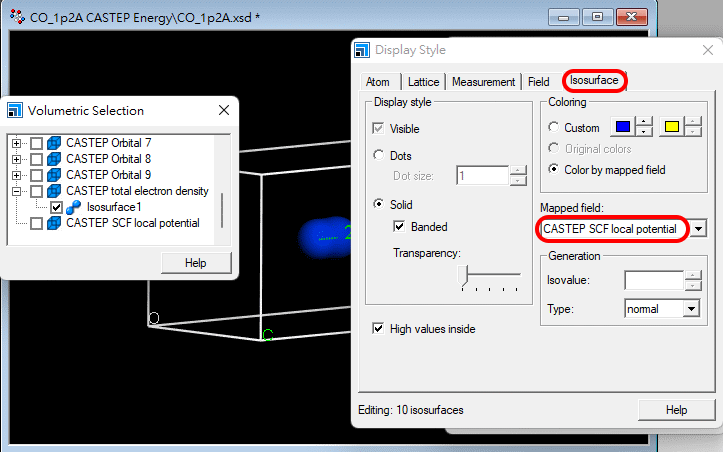Click the CO_1p2A document window icon

click(16, 17)
